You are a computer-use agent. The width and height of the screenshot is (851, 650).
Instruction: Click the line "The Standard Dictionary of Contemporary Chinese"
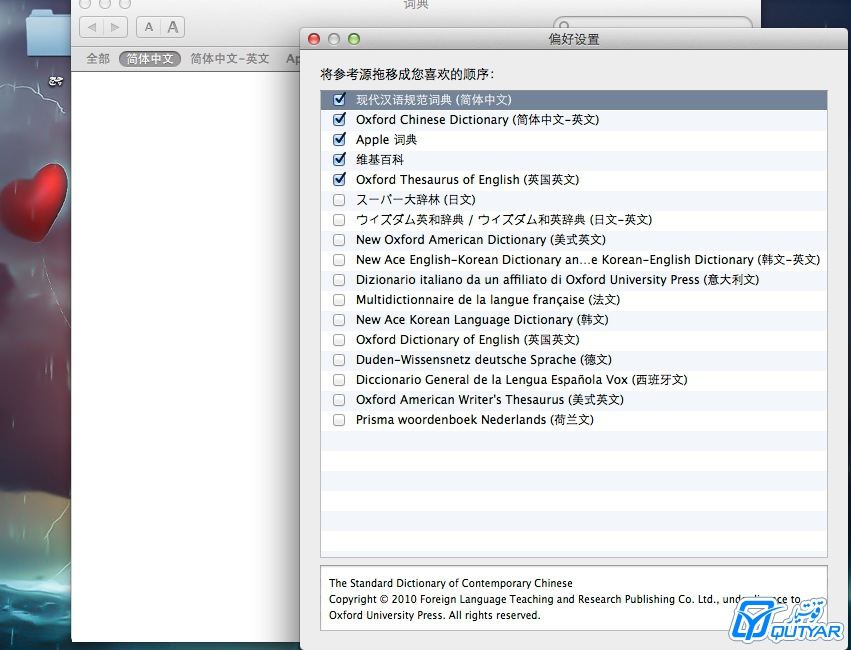pos(450,583)
